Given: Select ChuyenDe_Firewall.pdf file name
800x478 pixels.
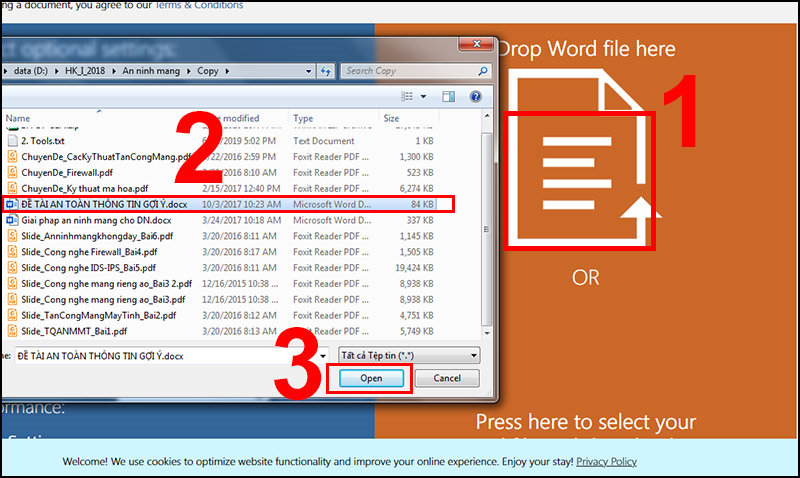Looking at the screenshot, I should point(67,172).
